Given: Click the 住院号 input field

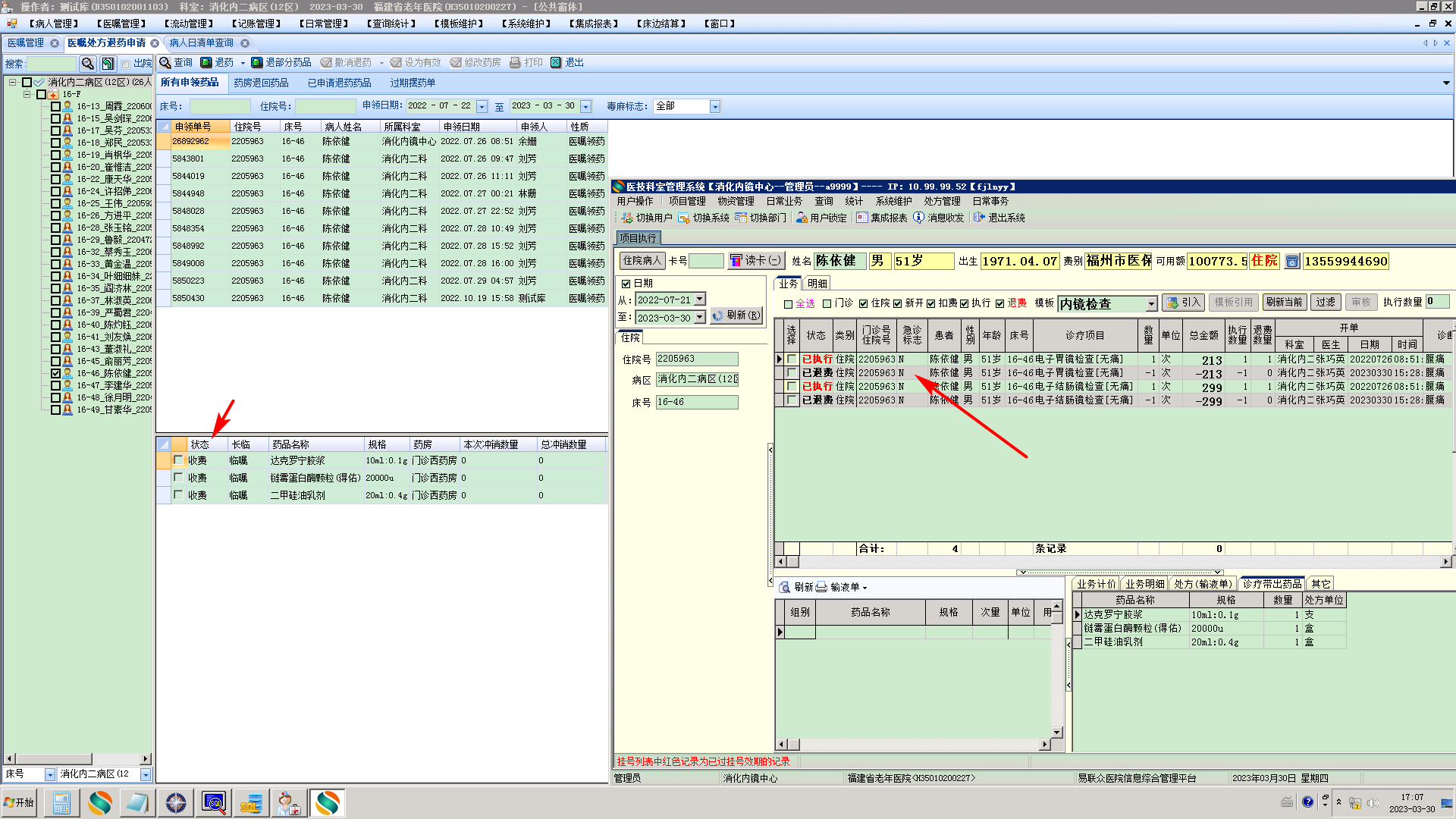Looking at the screenshot, I should (325, 107).
